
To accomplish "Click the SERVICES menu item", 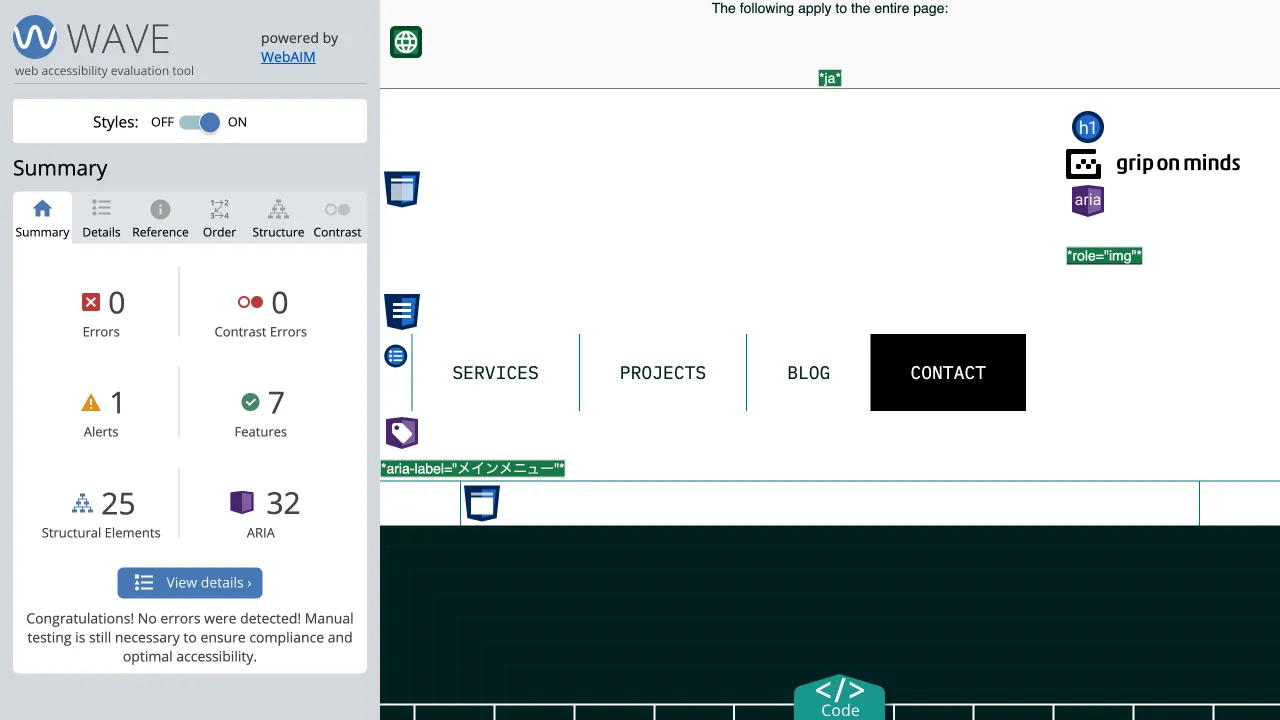I will [495, 373].
